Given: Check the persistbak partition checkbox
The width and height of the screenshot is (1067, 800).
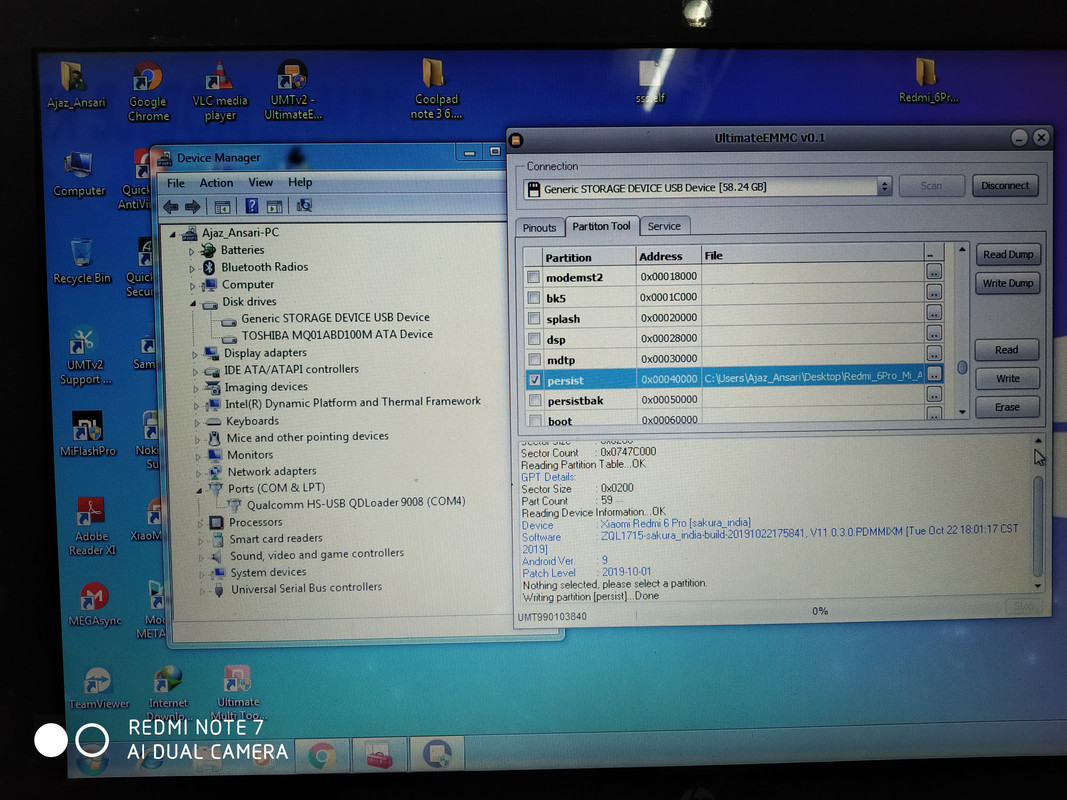Looking at the screenshot, I should click(x=535, y=400).
